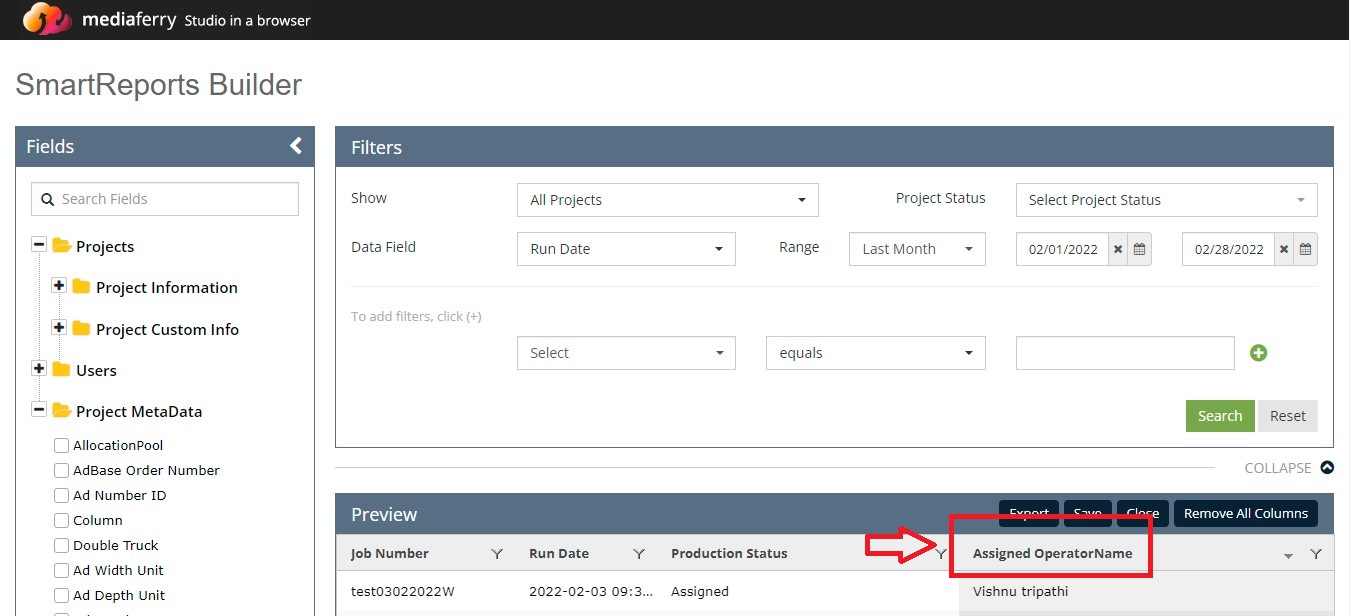Click the Remove All Columns button
This screenshot has height=616, width=1350.
(1245, 514)
